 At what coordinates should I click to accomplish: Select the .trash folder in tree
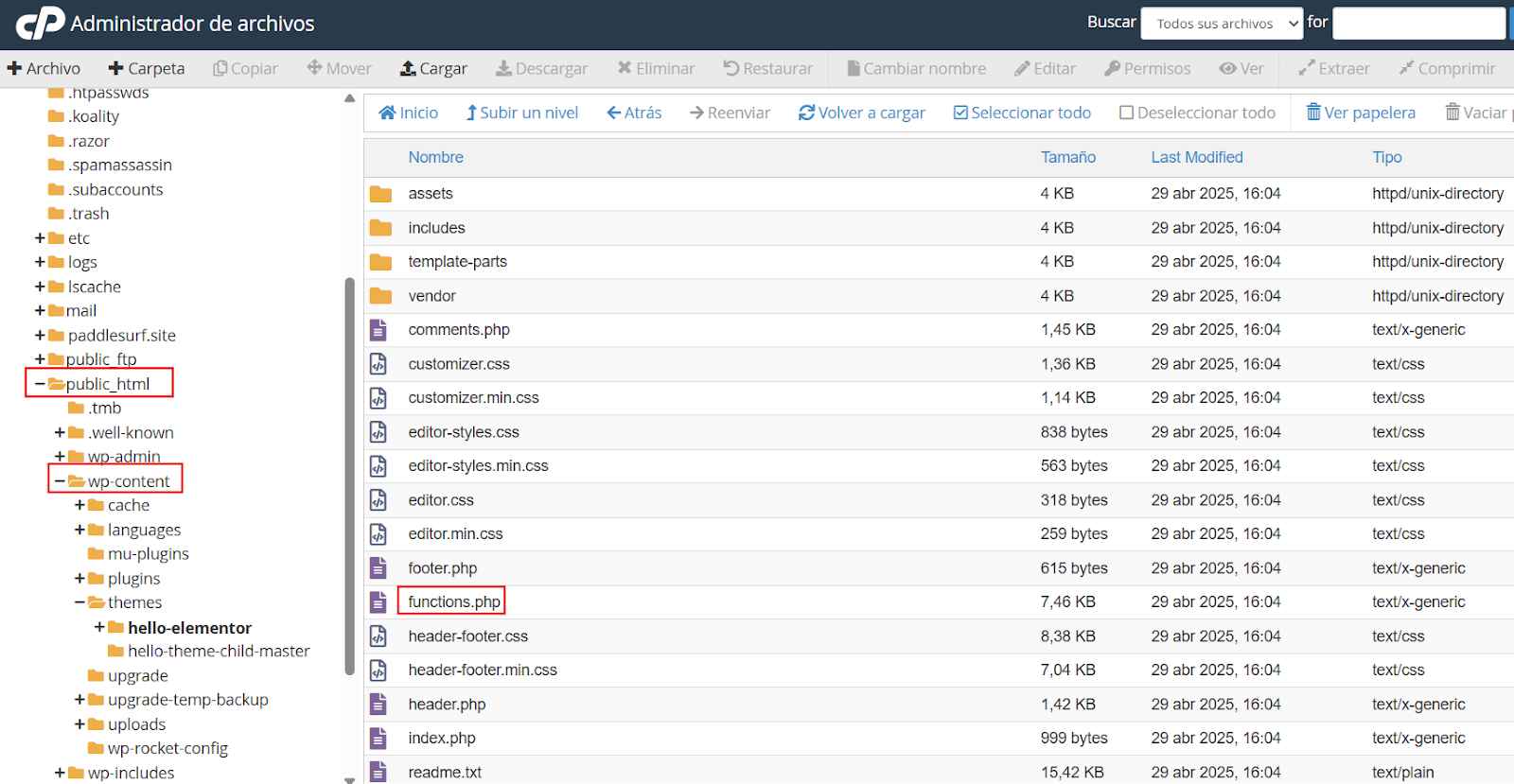tap(88, 214)
